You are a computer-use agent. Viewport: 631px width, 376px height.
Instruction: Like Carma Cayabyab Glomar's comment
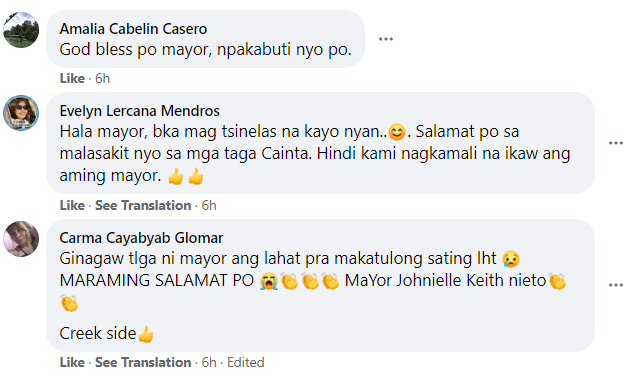(x=72, y=362)
